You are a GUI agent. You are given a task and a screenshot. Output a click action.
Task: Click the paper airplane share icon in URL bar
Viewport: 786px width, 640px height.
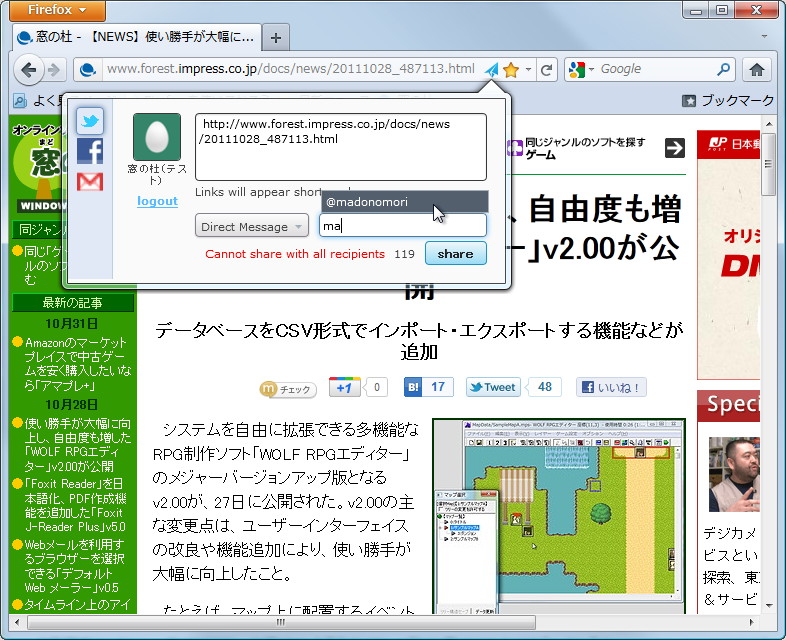click(x=492, y=70)
